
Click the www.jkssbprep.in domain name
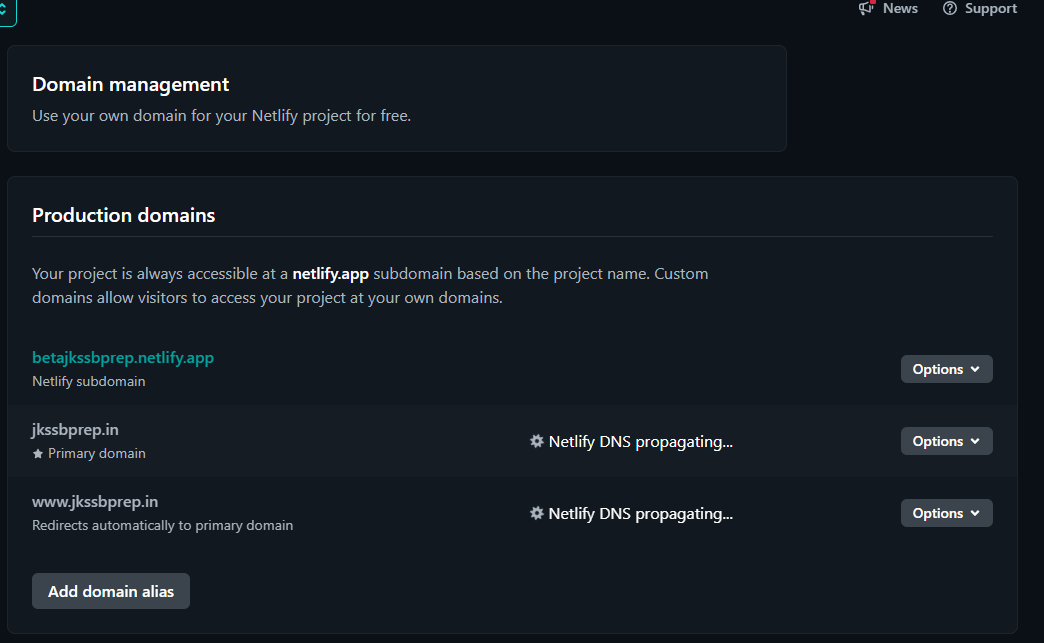[95, 501]
